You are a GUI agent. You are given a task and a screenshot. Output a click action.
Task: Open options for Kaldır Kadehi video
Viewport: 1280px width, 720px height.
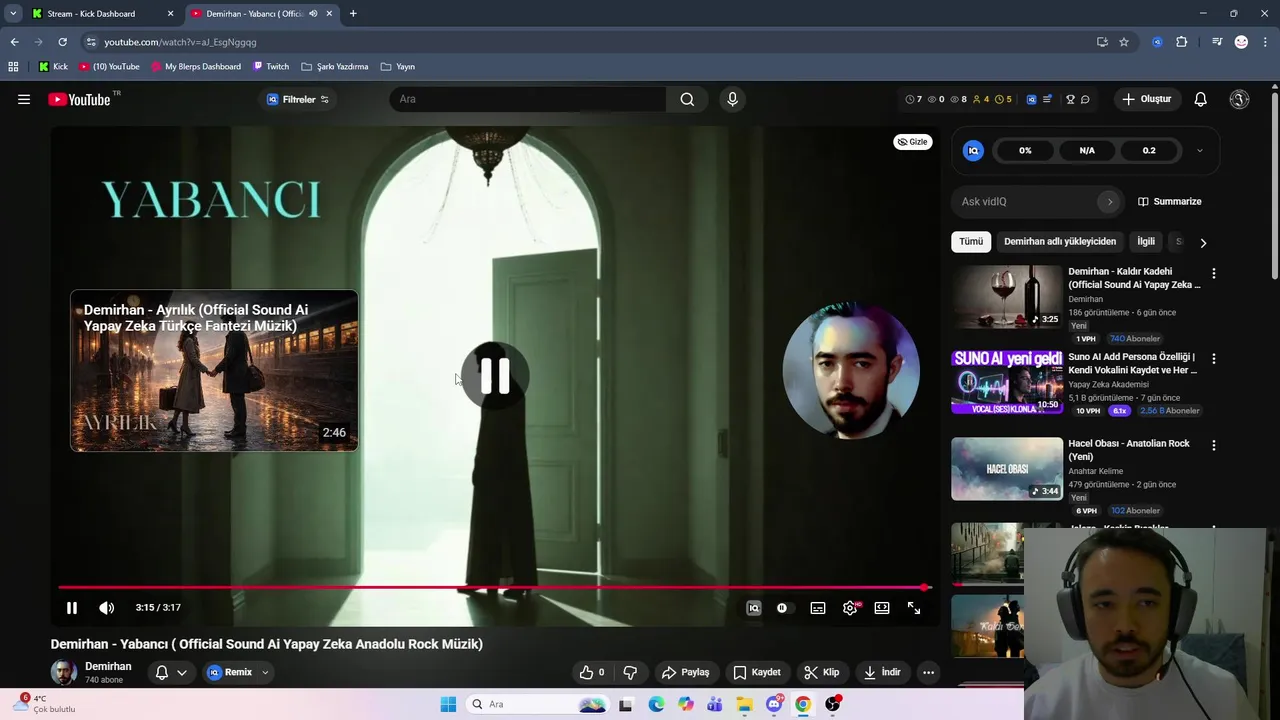1214,273
